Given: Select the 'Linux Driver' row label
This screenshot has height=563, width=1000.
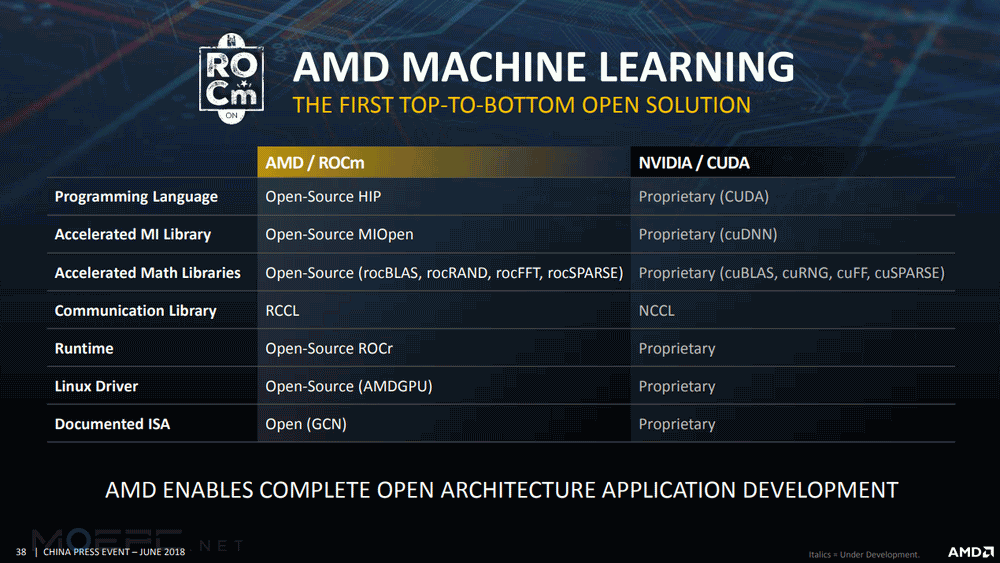Looking at the screenshot, I should tap(96, 386).
